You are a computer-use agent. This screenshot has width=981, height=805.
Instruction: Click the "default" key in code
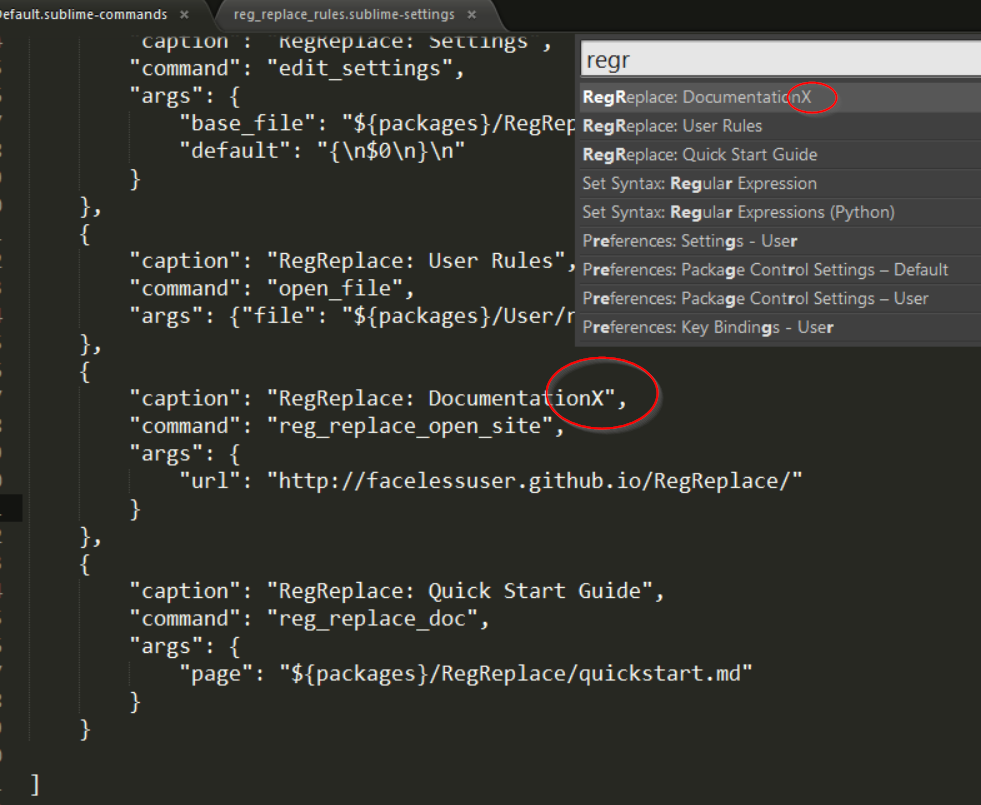[x=235, y=151]
